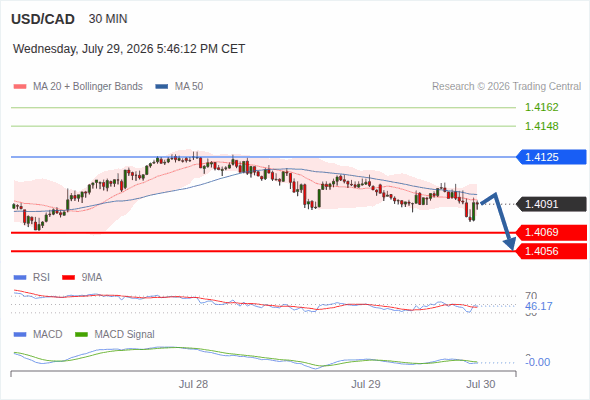Select the 1.4069 red support tag
Viewport: 590px width, 400px height.
[x=551, y=232]
